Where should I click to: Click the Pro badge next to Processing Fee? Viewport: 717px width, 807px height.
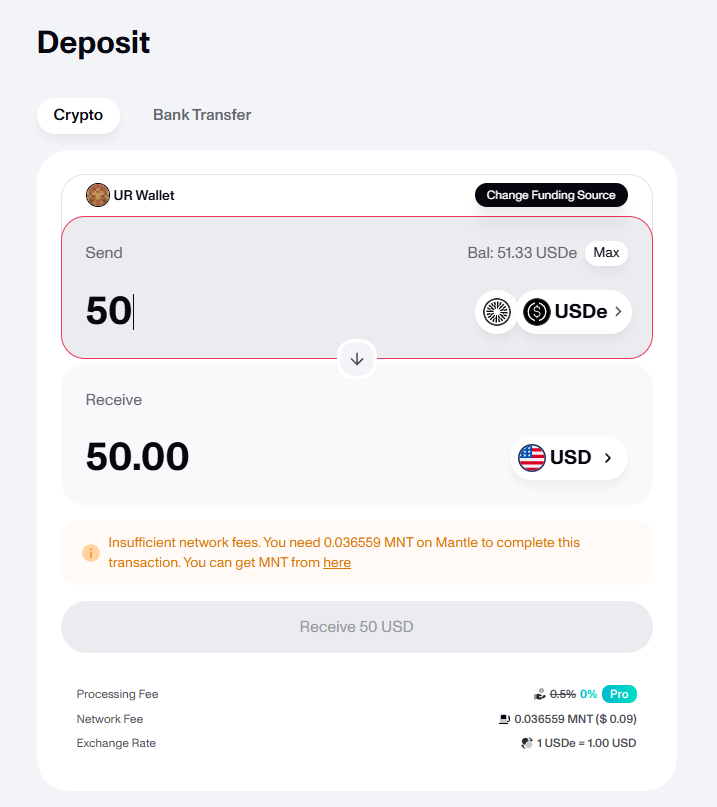619,694
